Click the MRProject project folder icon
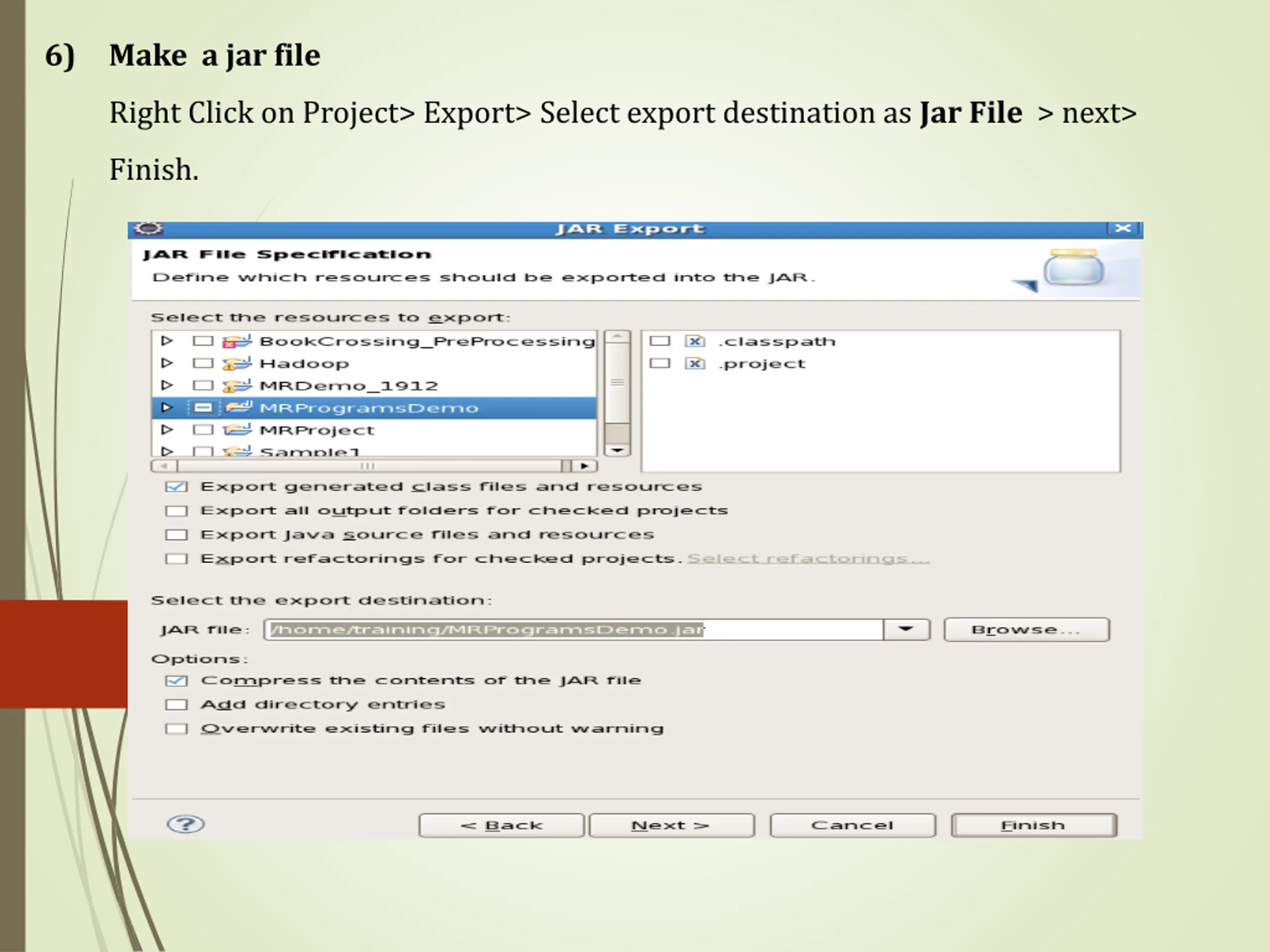1270x952 pixels. coord(237,430)
